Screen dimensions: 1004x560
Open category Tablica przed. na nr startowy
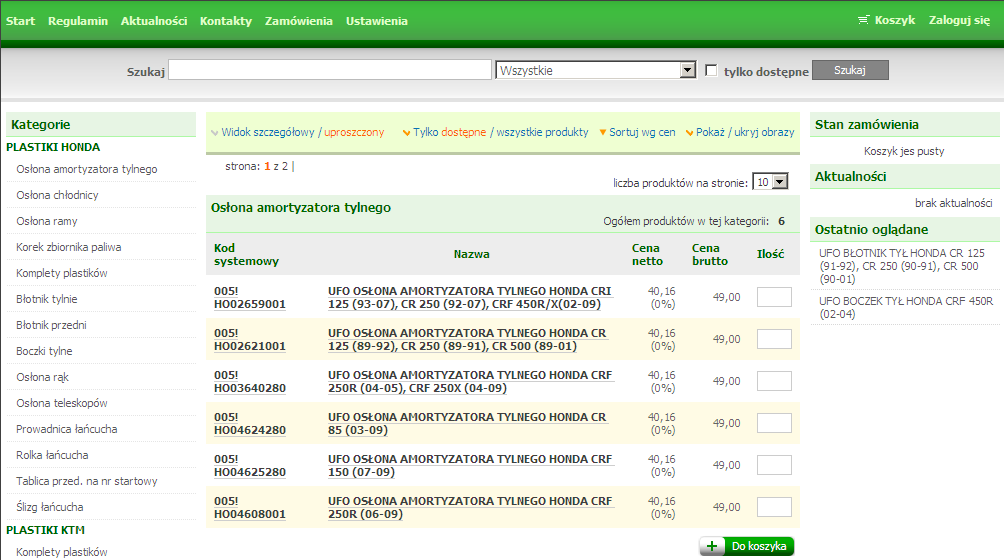tap(86, 481)
